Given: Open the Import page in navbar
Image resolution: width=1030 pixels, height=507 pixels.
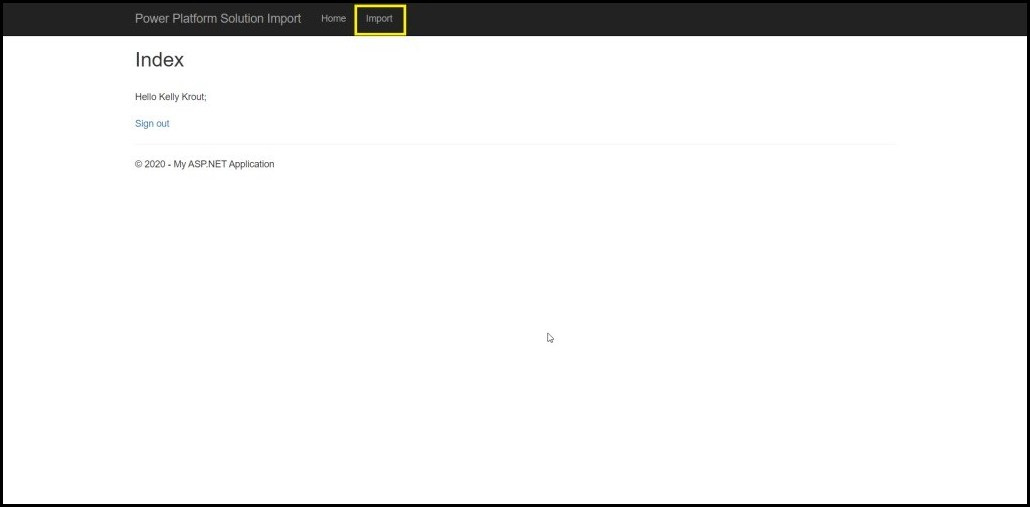Looking at the screenshot, I should tap(379, 19).
